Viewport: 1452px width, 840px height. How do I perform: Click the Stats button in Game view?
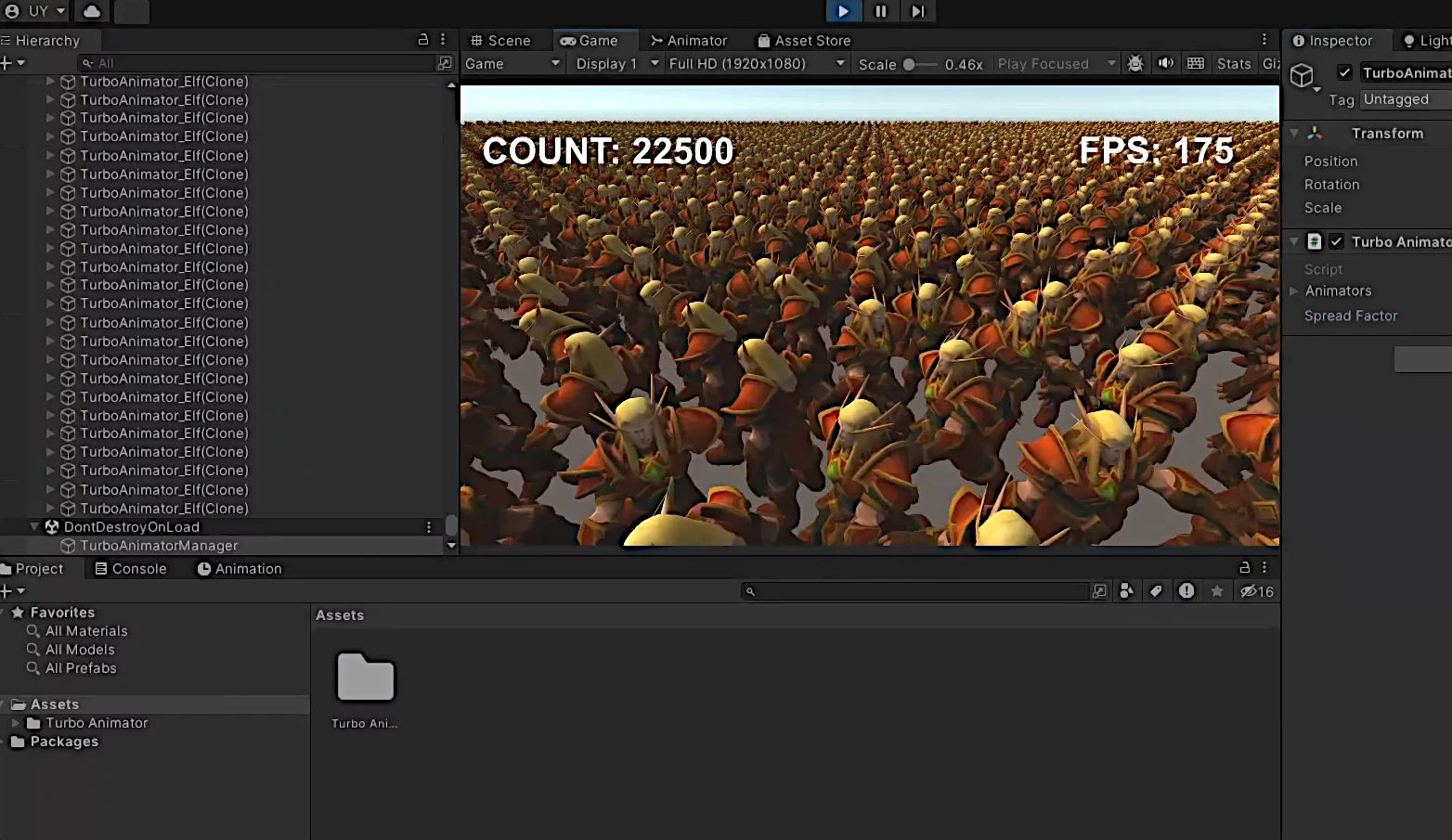tap(1233, 64)
